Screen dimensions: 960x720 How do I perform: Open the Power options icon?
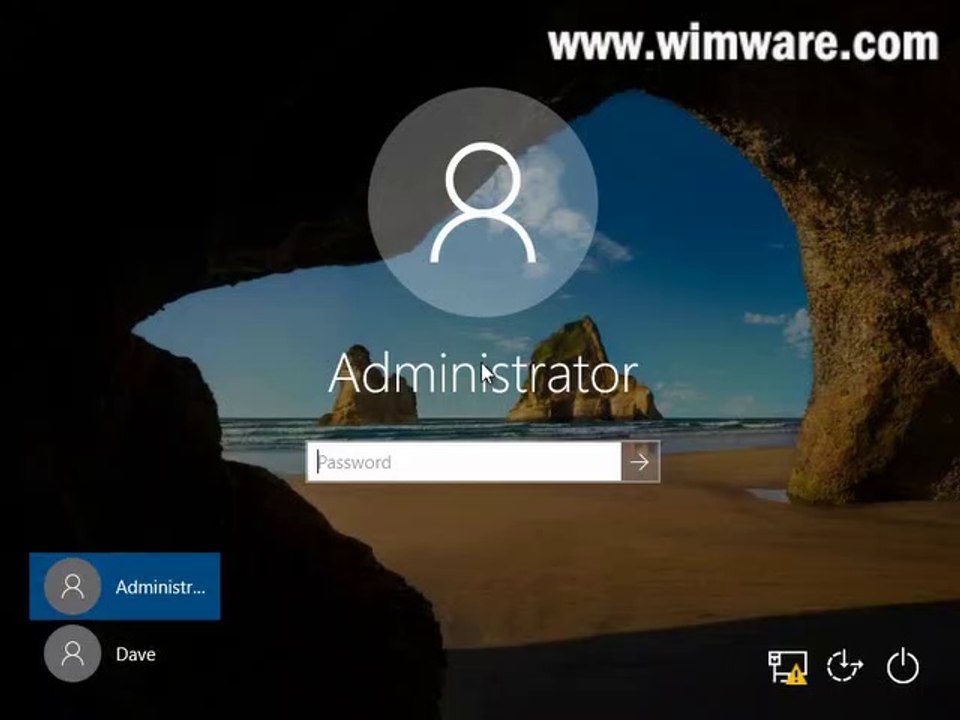(902, 666)
